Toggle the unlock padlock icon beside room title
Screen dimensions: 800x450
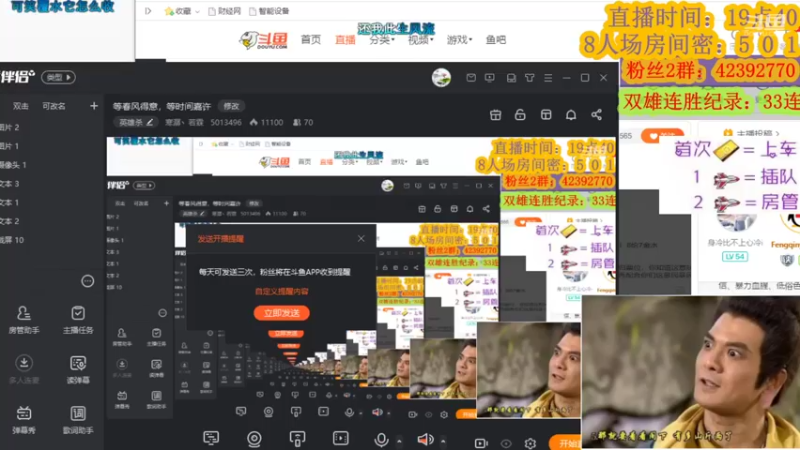click(x=520, y=115)
